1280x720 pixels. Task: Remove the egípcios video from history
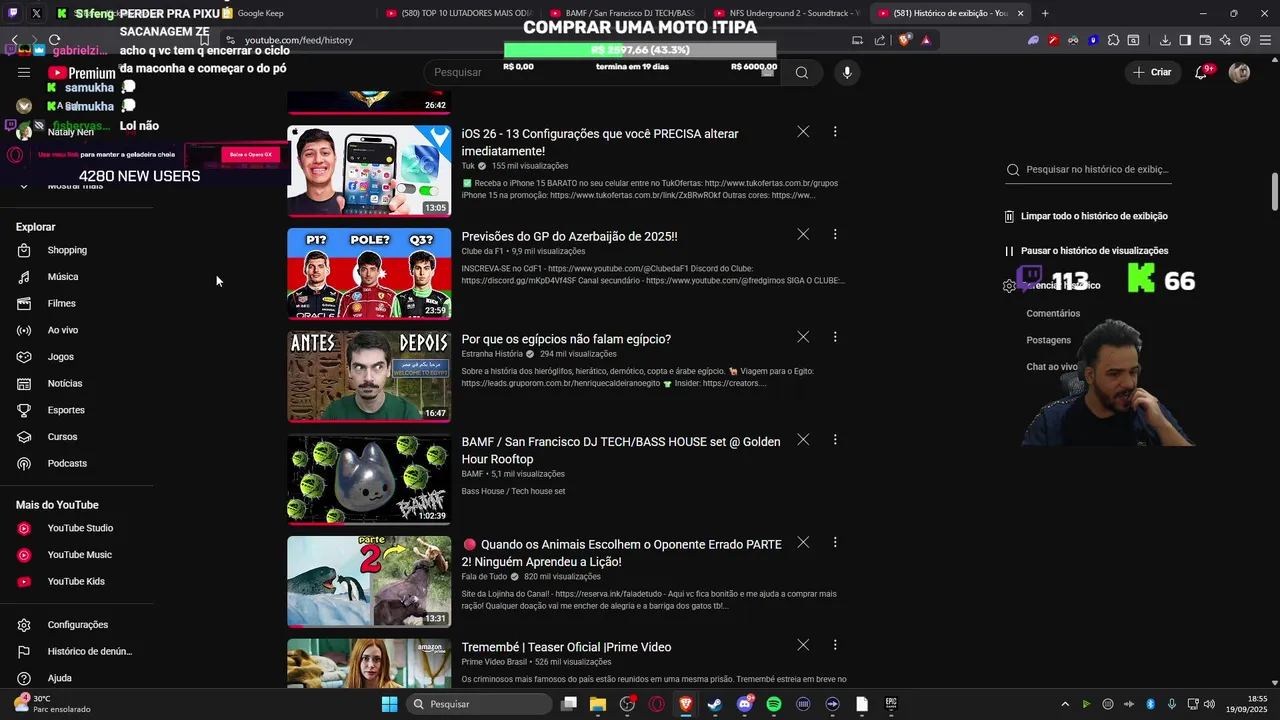(x=803, y=337)
